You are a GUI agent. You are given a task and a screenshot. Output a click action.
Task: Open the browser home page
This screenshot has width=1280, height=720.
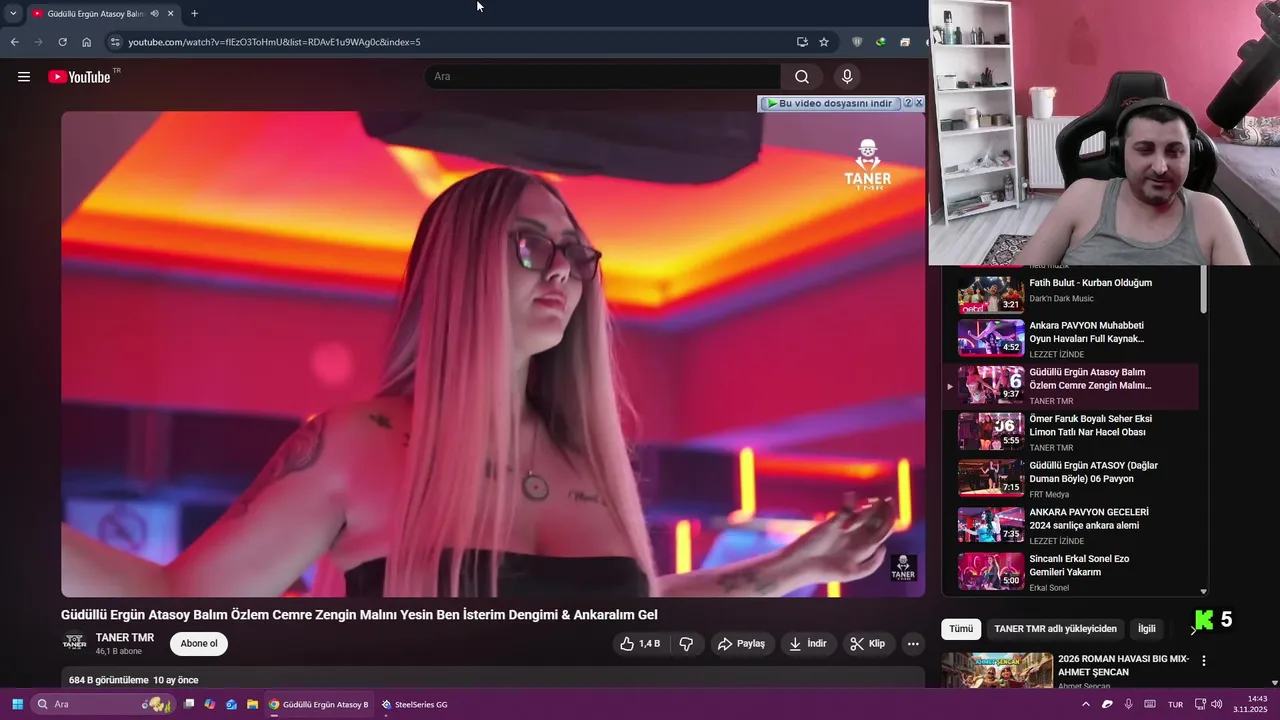87,42
